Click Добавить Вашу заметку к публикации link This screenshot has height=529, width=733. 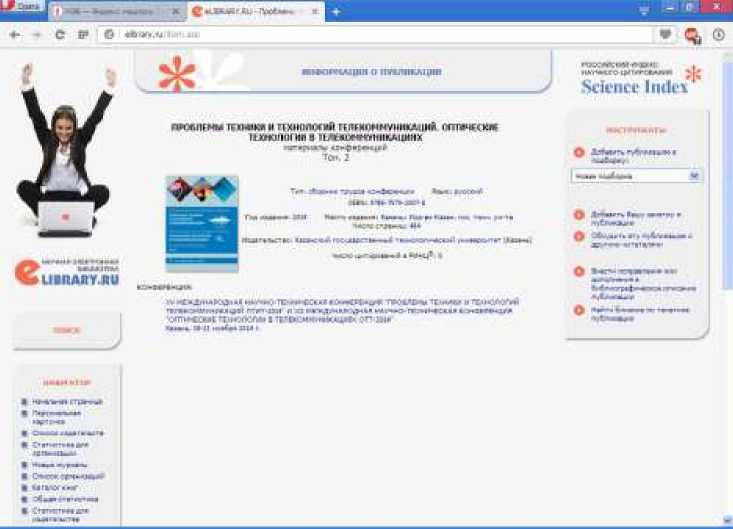(635, 218)
